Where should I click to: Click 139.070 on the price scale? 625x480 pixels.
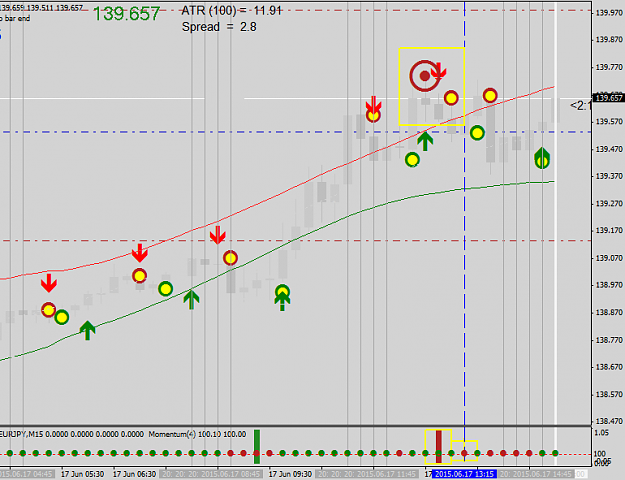pos(609,258)
